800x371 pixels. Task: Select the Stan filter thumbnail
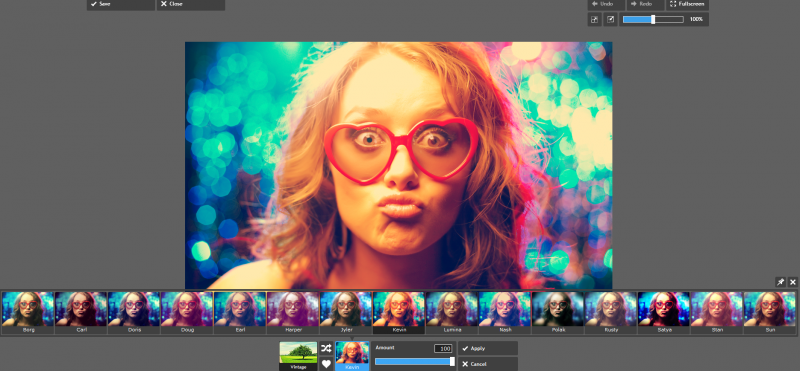pos(717,313)
